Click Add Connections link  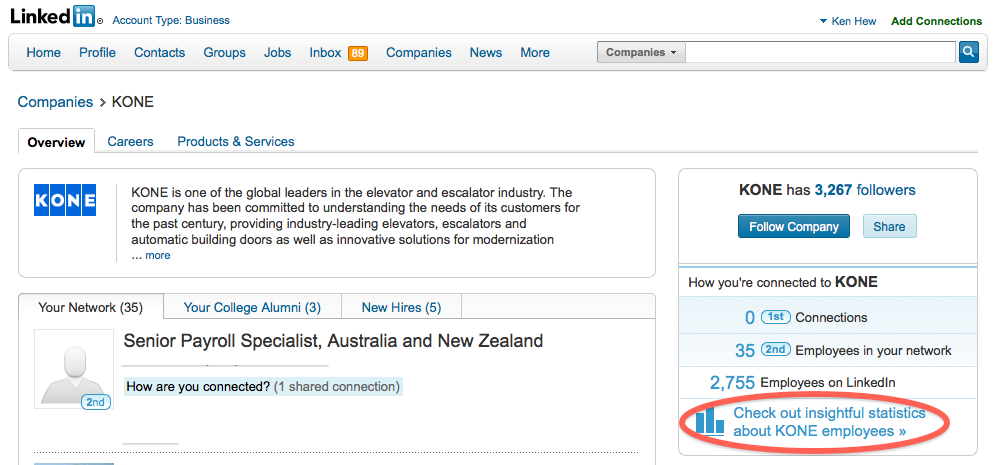point(937,21)
